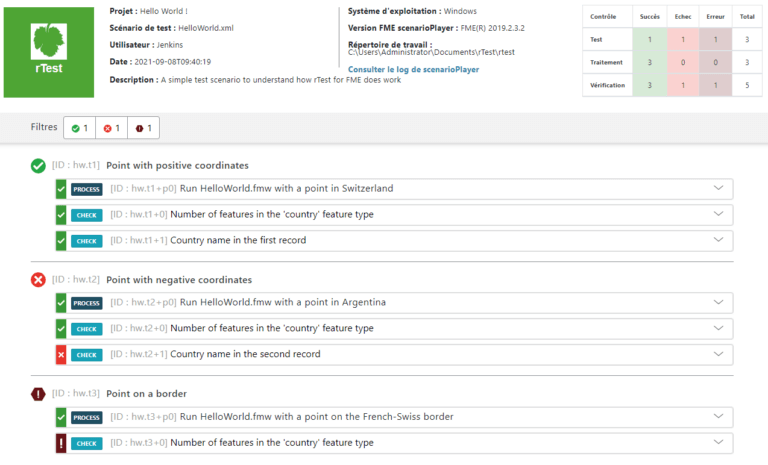
Task: Click the red cross status of hw.t2+1 row
Action: 61,355
